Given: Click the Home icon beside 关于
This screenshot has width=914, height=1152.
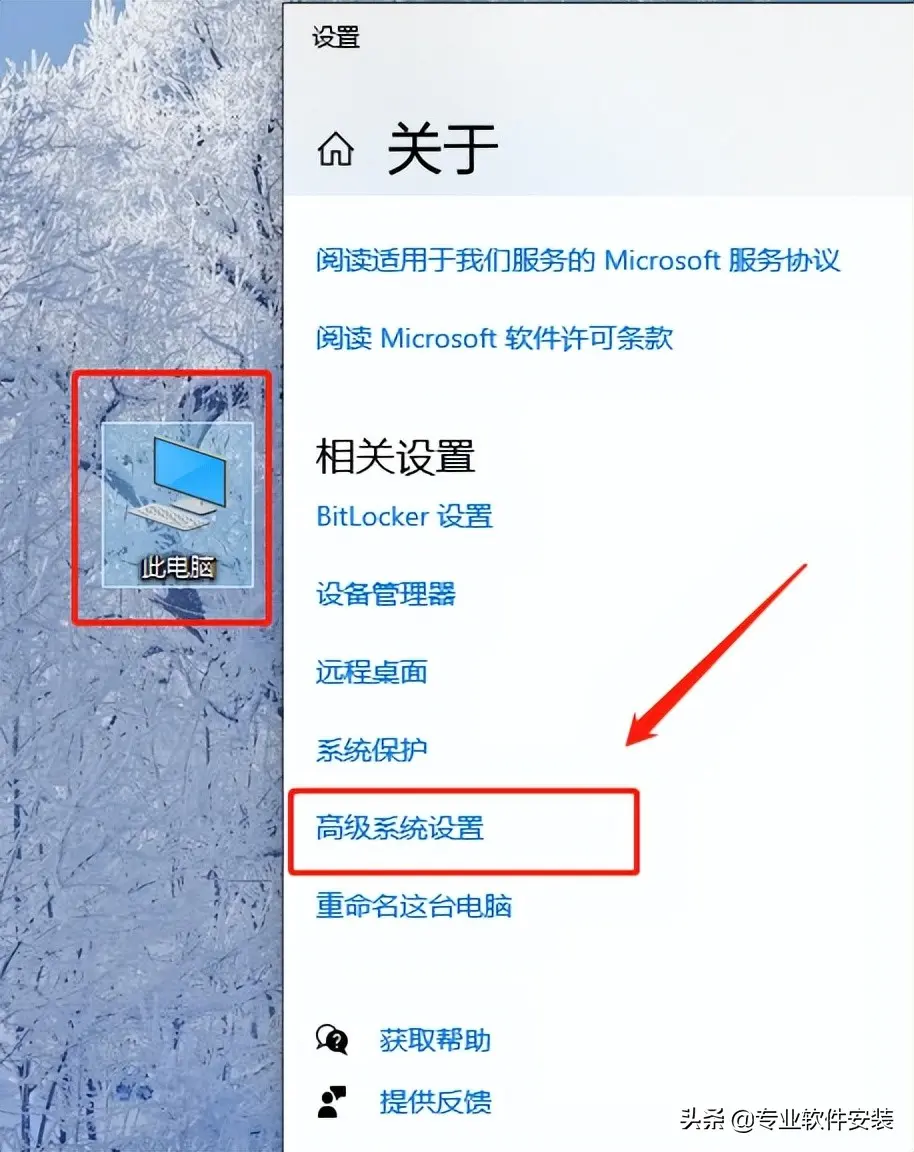Looking at the screenshot, I should [336, 149].
